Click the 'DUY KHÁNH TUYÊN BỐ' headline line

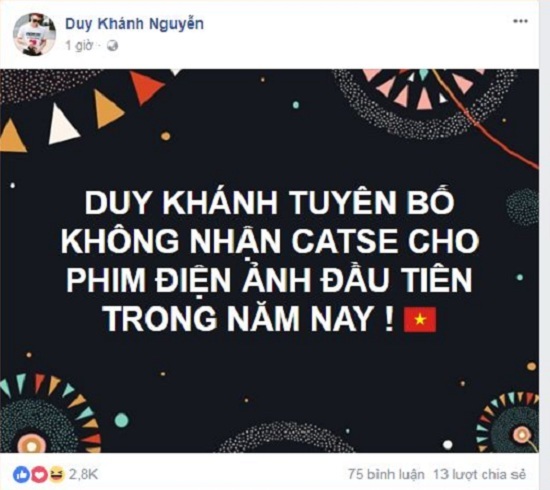270,202
